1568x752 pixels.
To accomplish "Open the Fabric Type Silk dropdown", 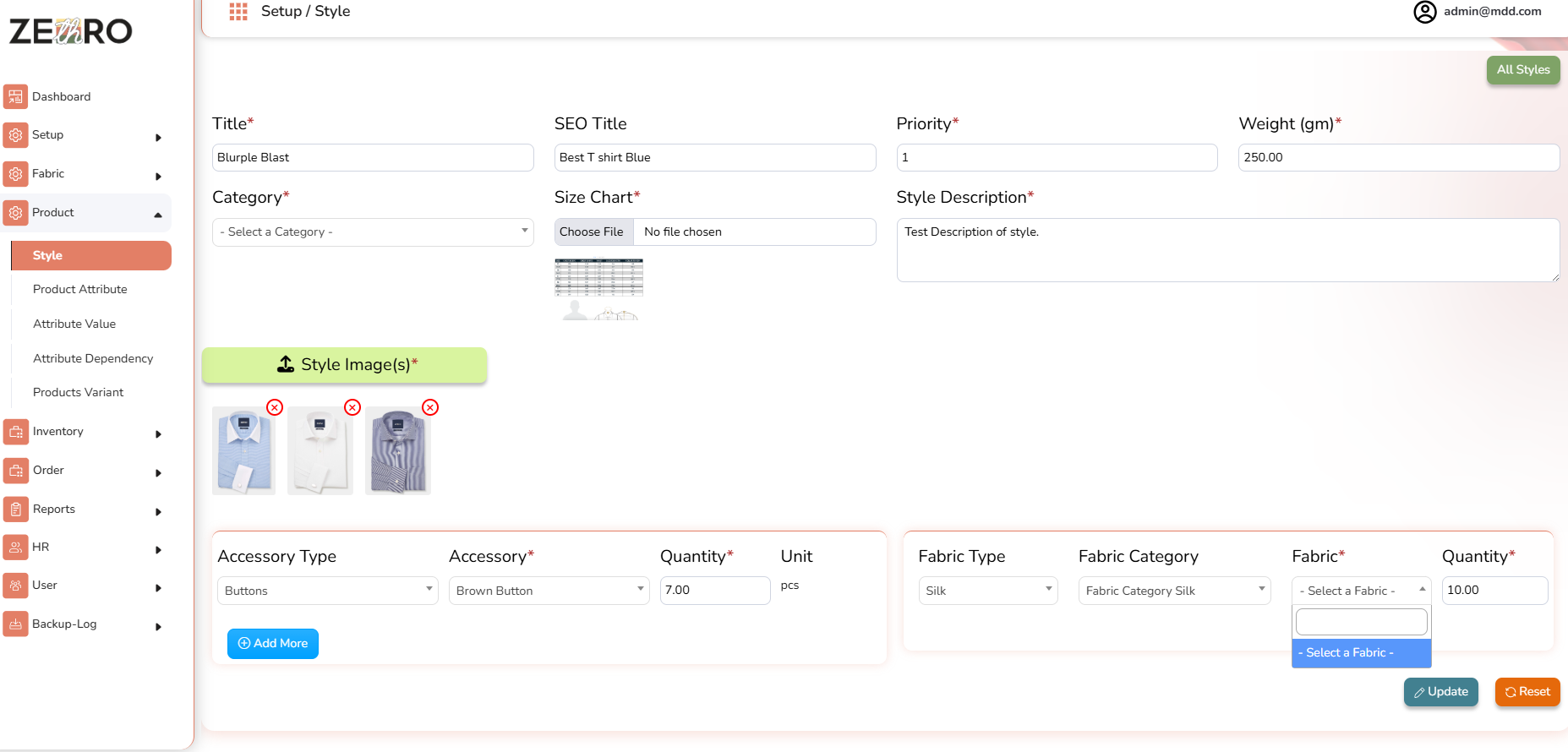I will point(987,591).
